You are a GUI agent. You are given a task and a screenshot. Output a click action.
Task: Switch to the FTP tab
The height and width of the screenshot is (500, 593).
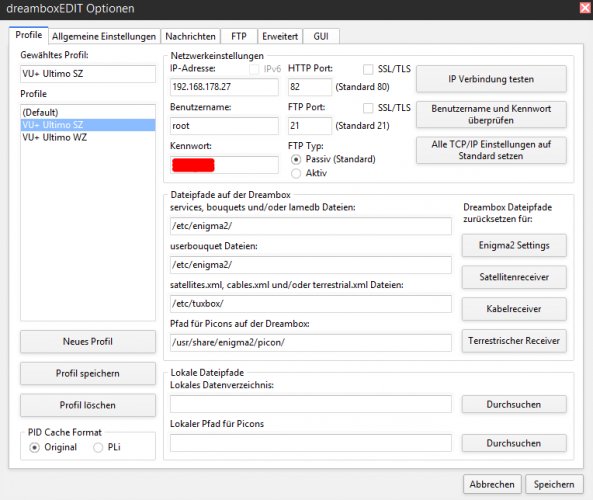(x=239, y=37)
